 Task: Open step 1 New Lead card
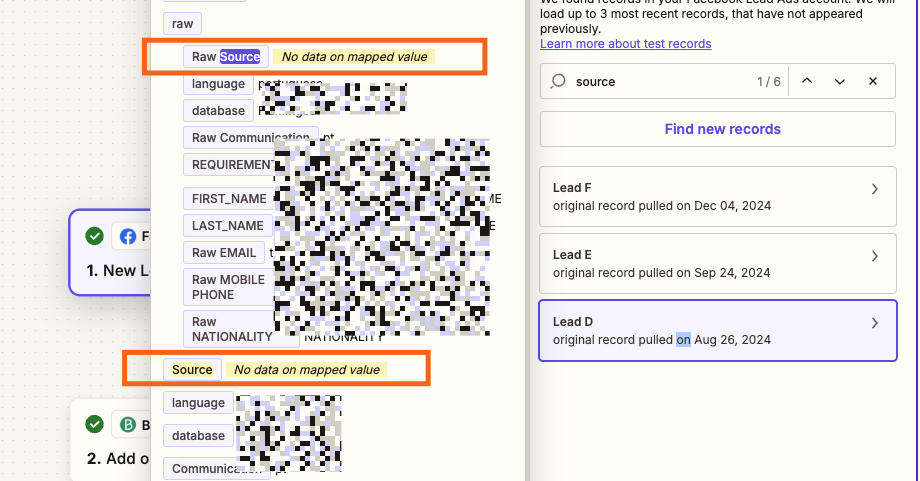pyautogui.click(x=110, y=253)
